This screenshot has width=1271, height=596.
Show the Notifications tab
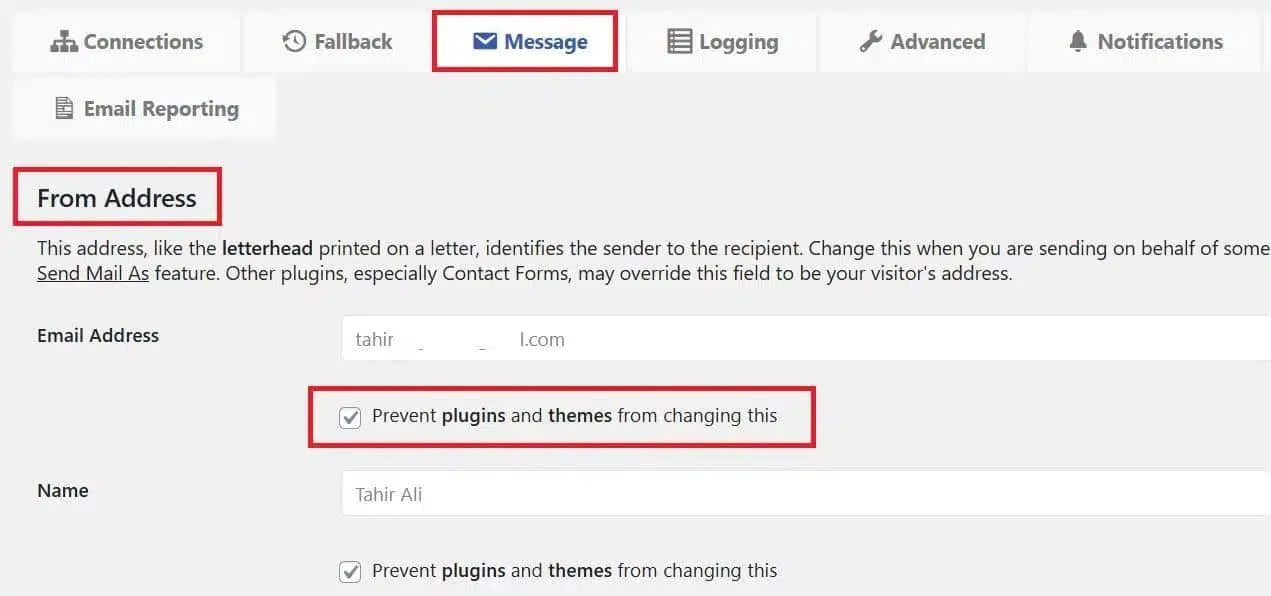pyautogui.click(x=1159, y=42)
